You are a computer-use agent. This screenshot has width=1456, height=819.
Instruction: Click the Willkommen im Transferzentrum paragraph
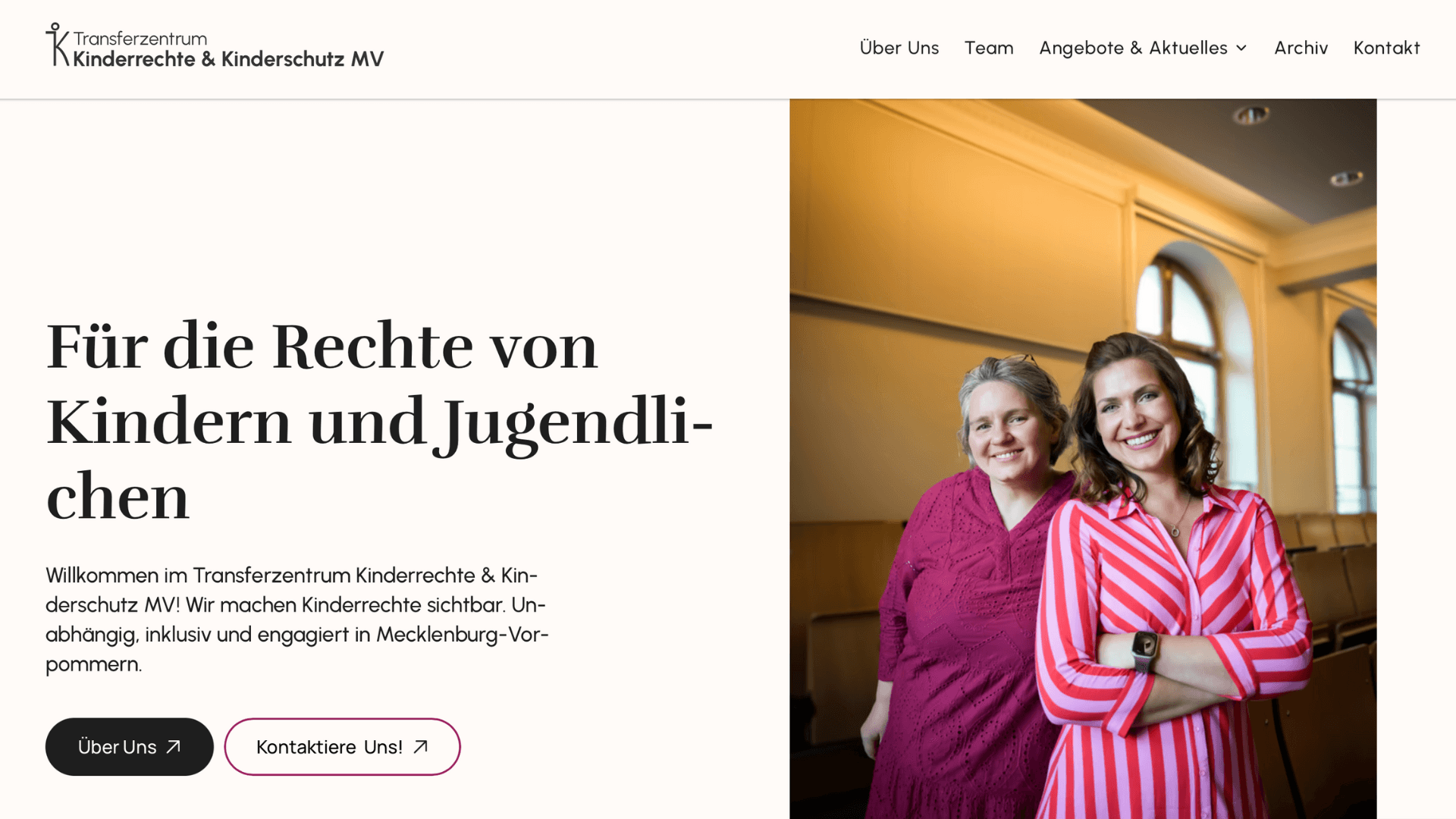[x=297, y=620]
